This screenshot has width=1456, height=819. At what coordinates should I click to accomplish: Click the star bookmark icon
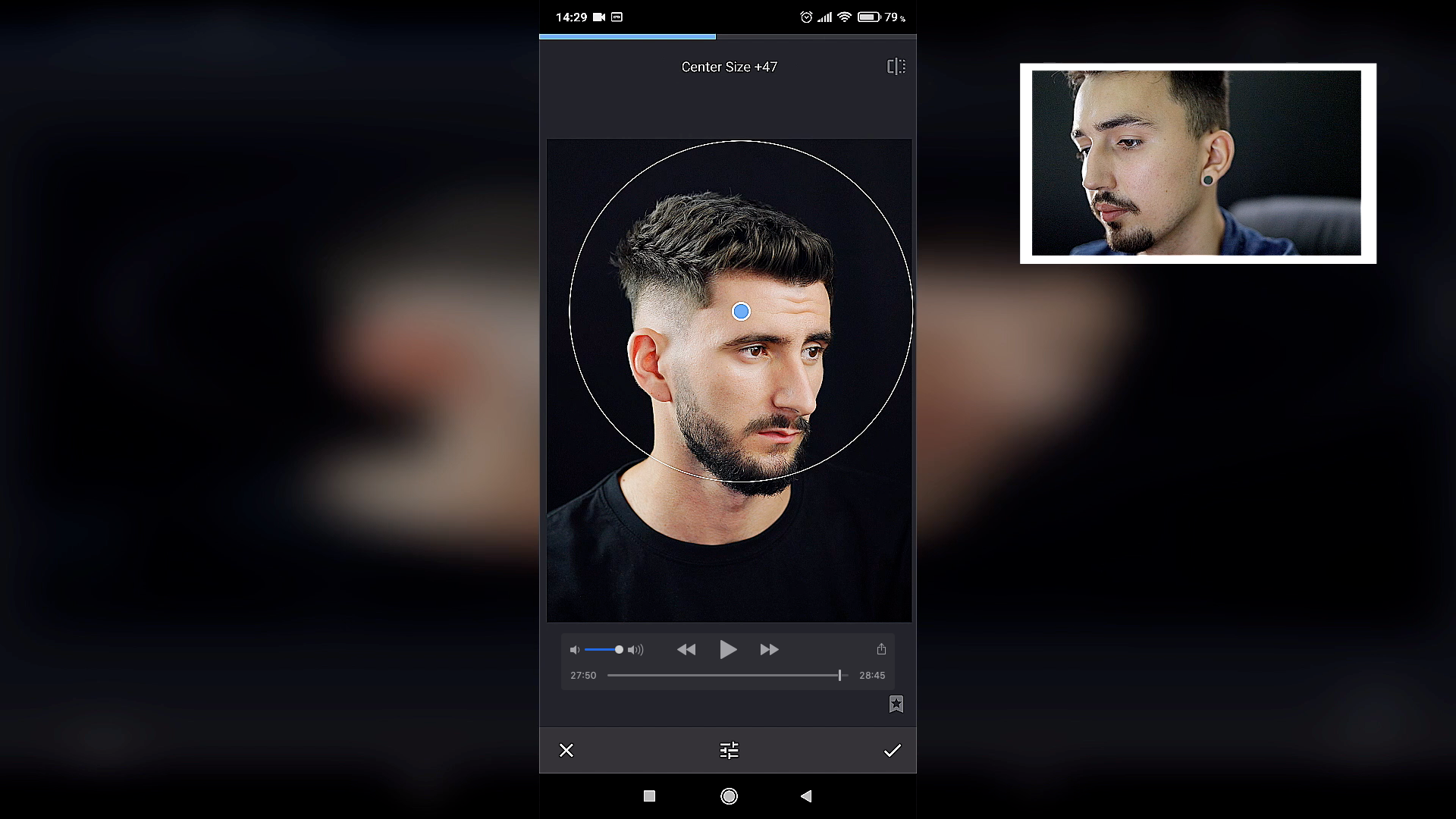[x=896, y=704]
